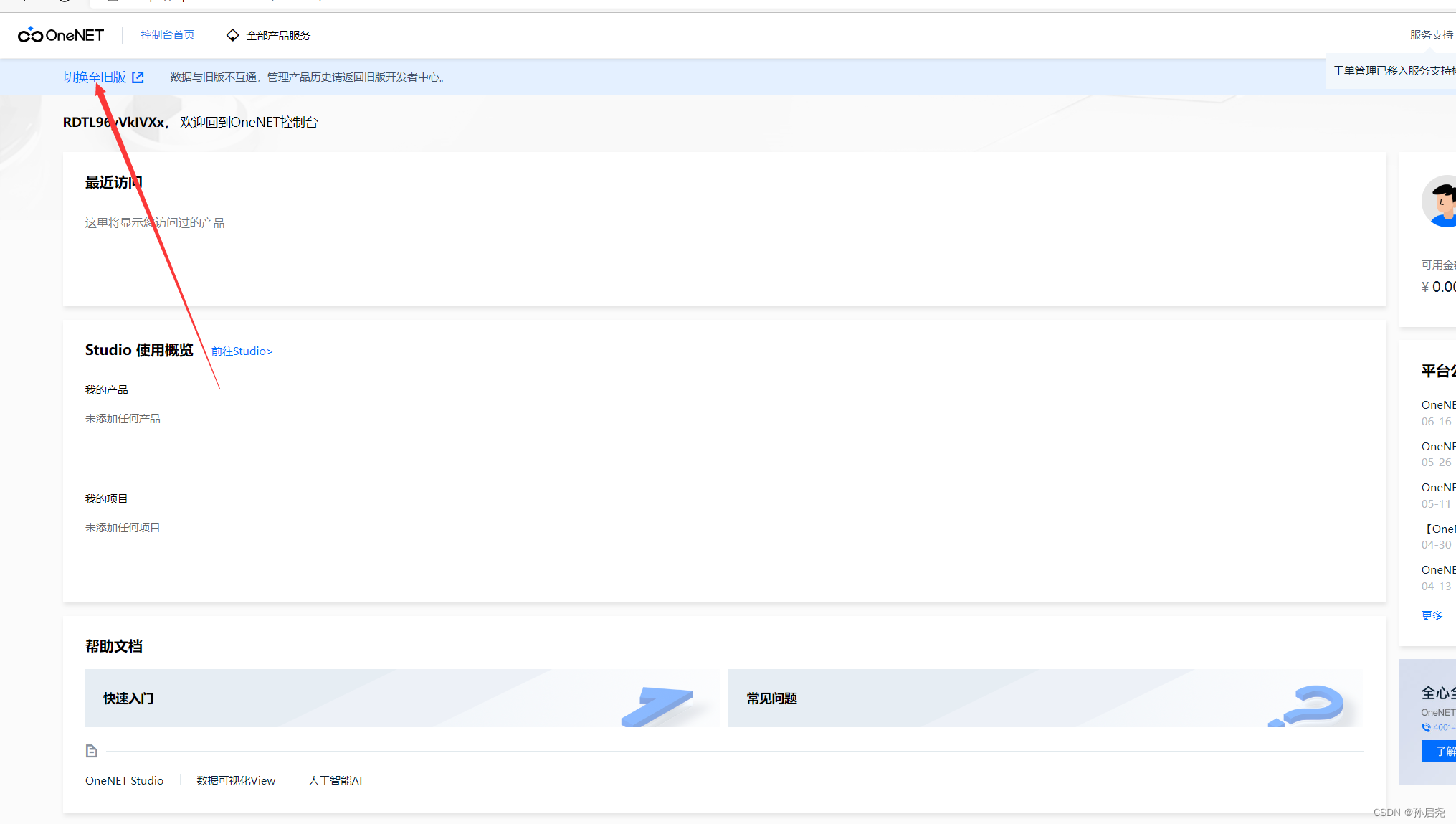The image size is (1456, 824).
Task: Click the document icon under 帮助文档
Action: click(92, 751)
